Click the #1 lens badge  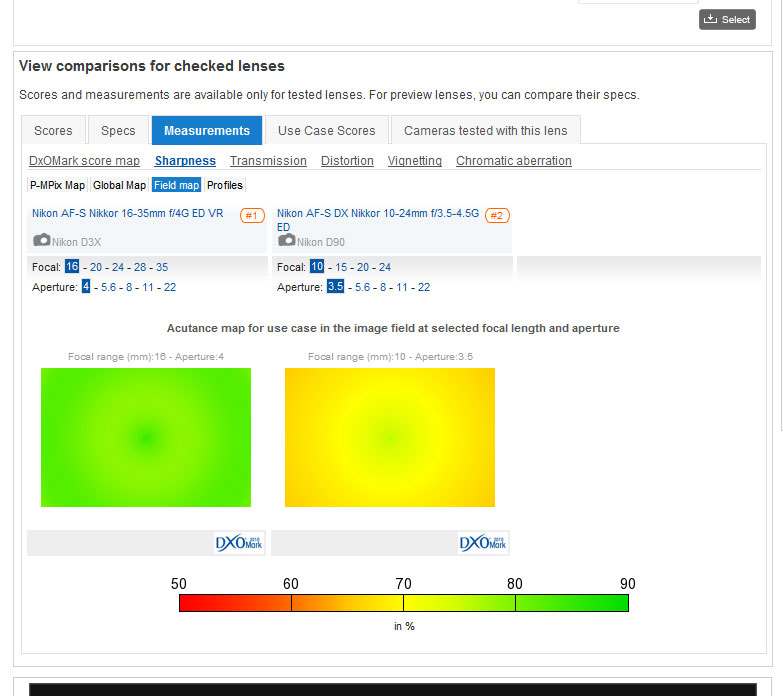coord(252,216)
